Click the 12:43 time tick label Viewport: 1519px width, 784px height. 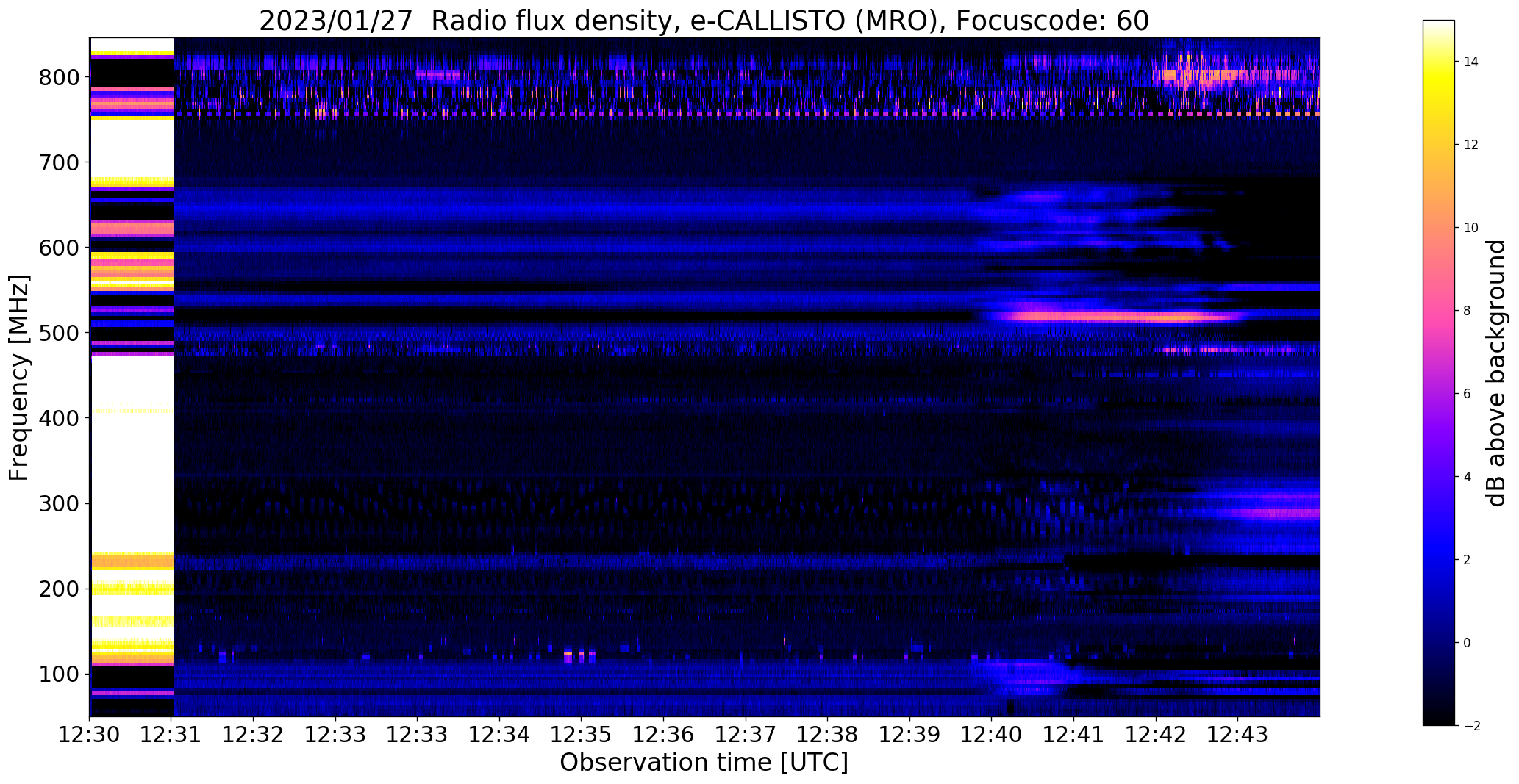click(1237, 735)
